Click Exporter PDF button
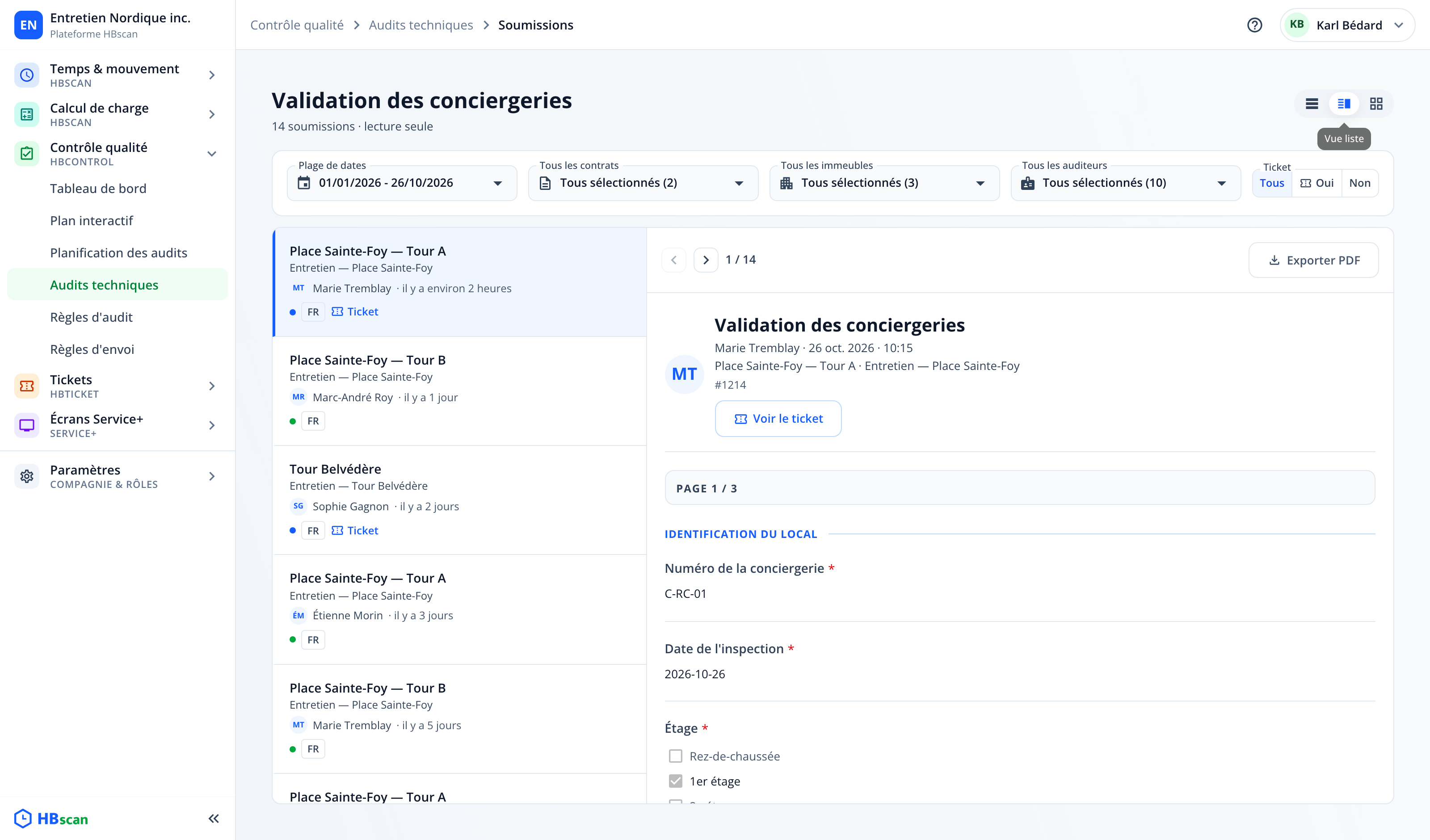Screen dimensions: 1430x840 point(1313,260)
